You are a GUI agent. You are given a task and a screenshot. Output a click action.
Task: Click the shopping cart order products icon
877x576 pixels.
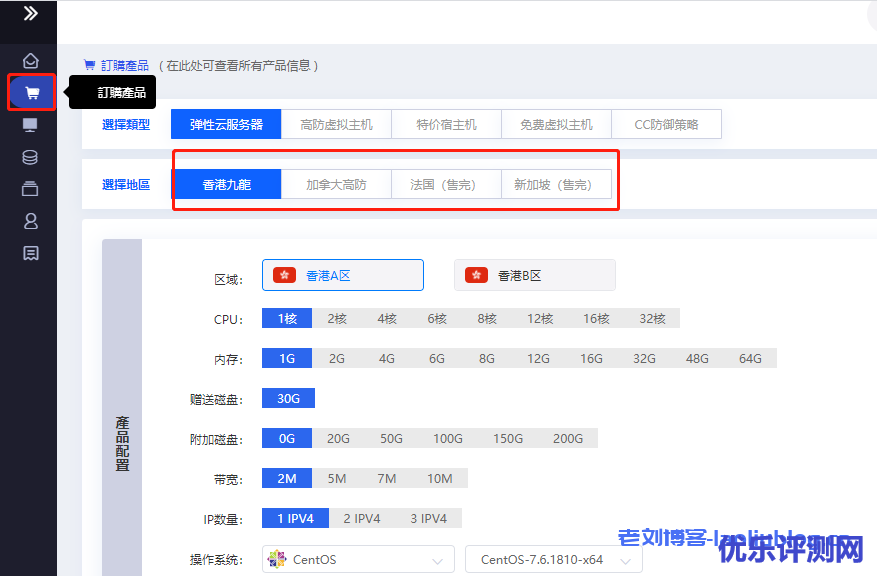(31, 93)
